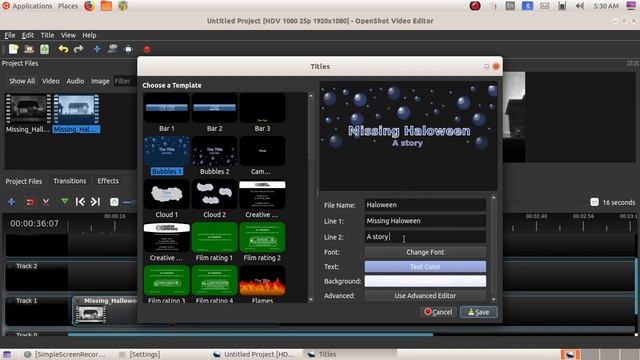Click the Open Project toolbar icon
This screenshot has height=360, width=640.
click(29, 49)
